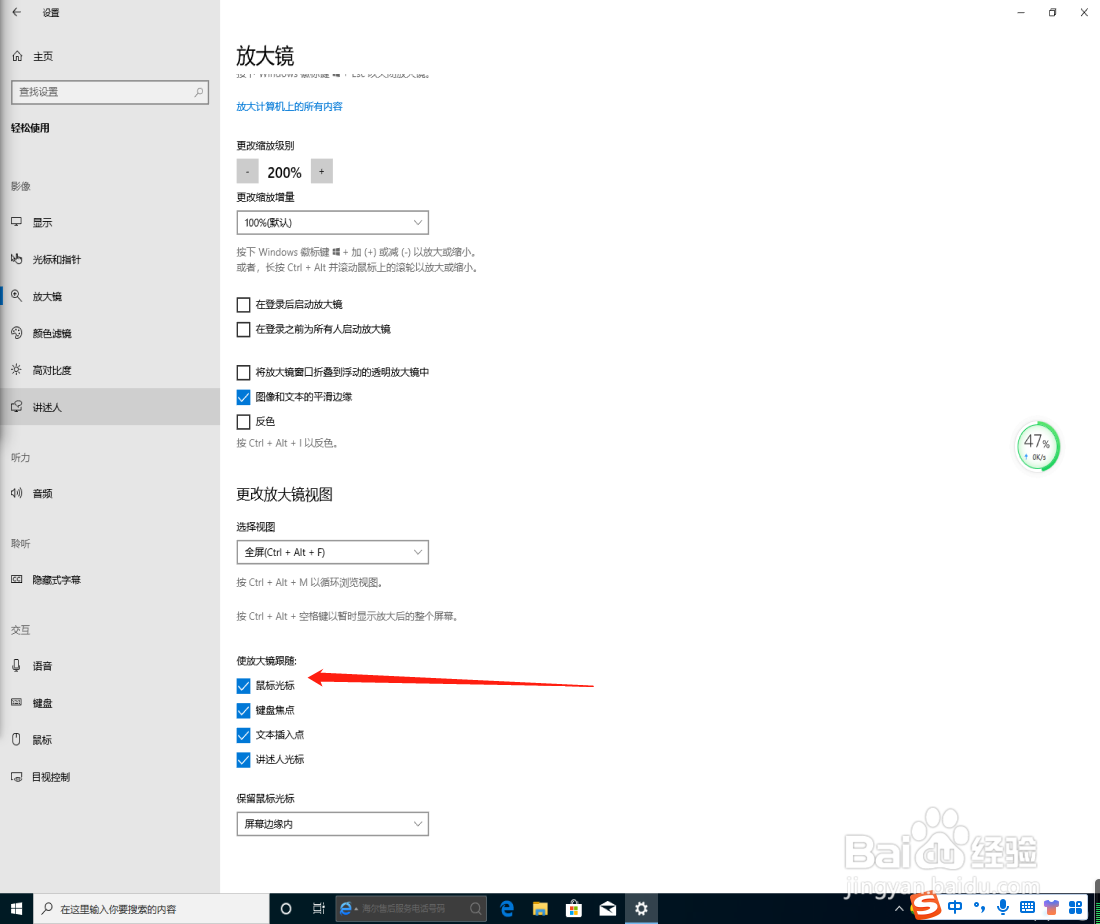Open the 更改缩放增量 100%(默认) dropdown
The width and height of the screenshot is (1100, 924).
tap(333, 222)
